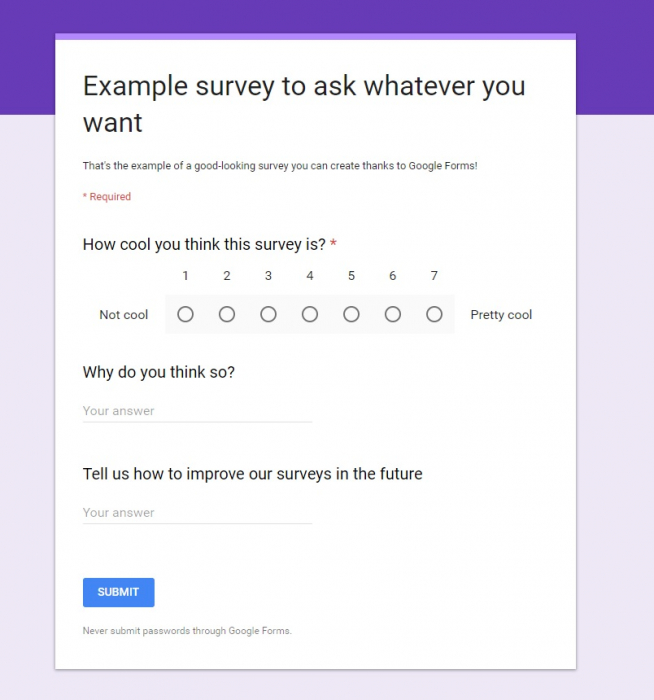Click the 'How cool you think this survey is?' question
Viewport: 654px width, 700px height.
coord(204,245)
